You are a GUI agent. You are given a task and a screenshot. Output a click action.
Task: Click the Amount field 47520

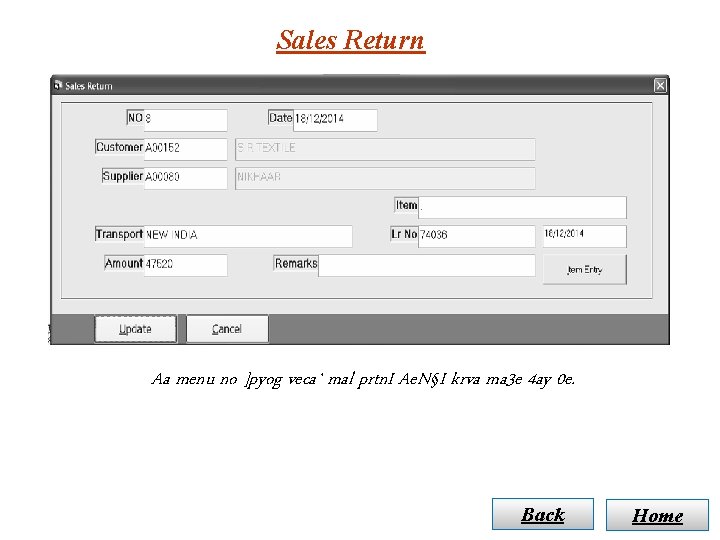click(x=186, y=265)
